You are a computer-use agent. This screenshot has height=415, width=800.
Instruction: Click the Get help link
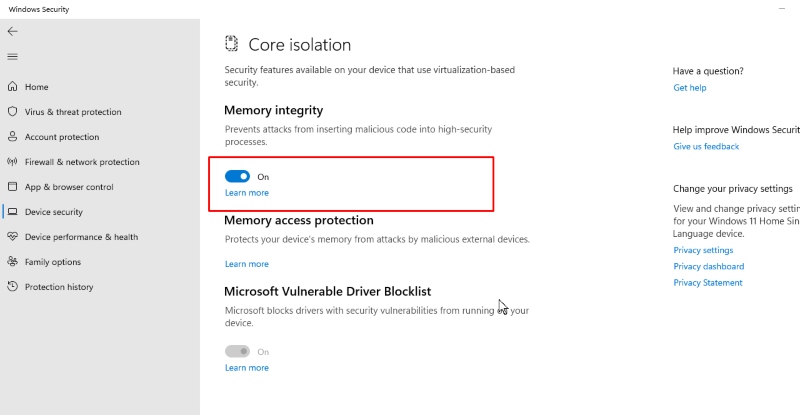coord(690,88)
